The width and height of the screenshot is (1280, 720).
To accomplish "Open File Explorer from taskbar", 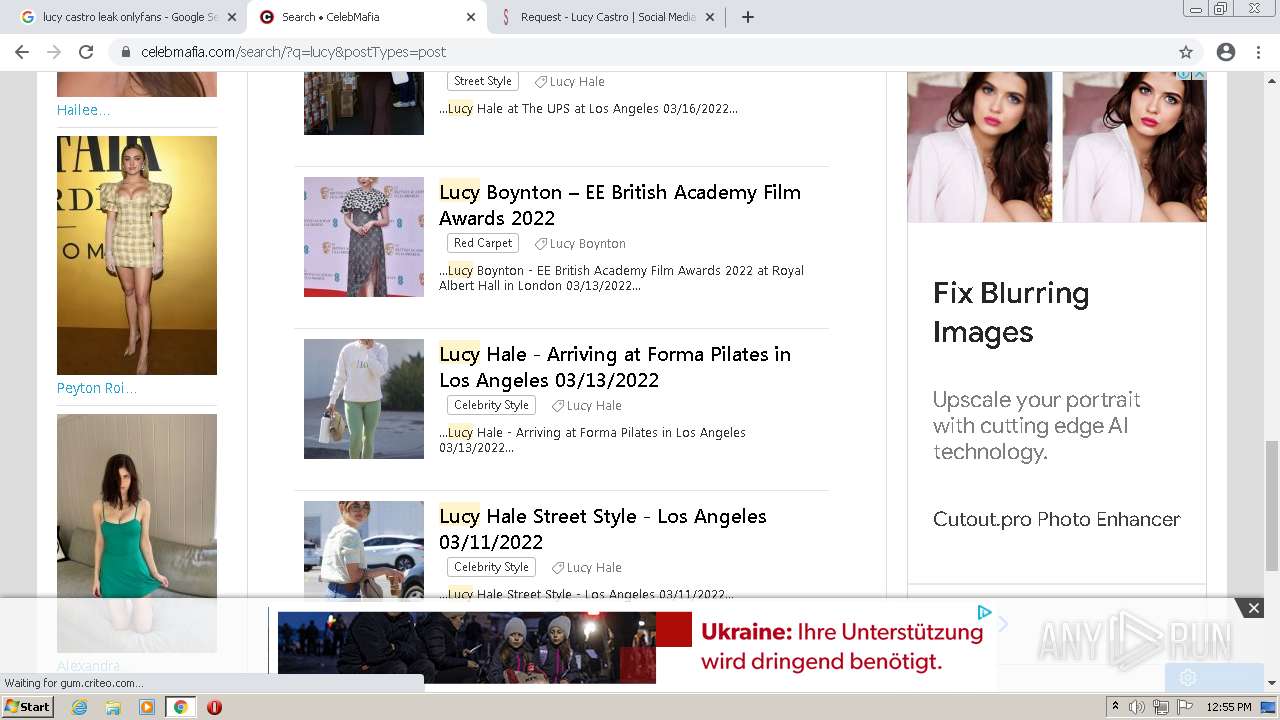I will click(113, 707).
